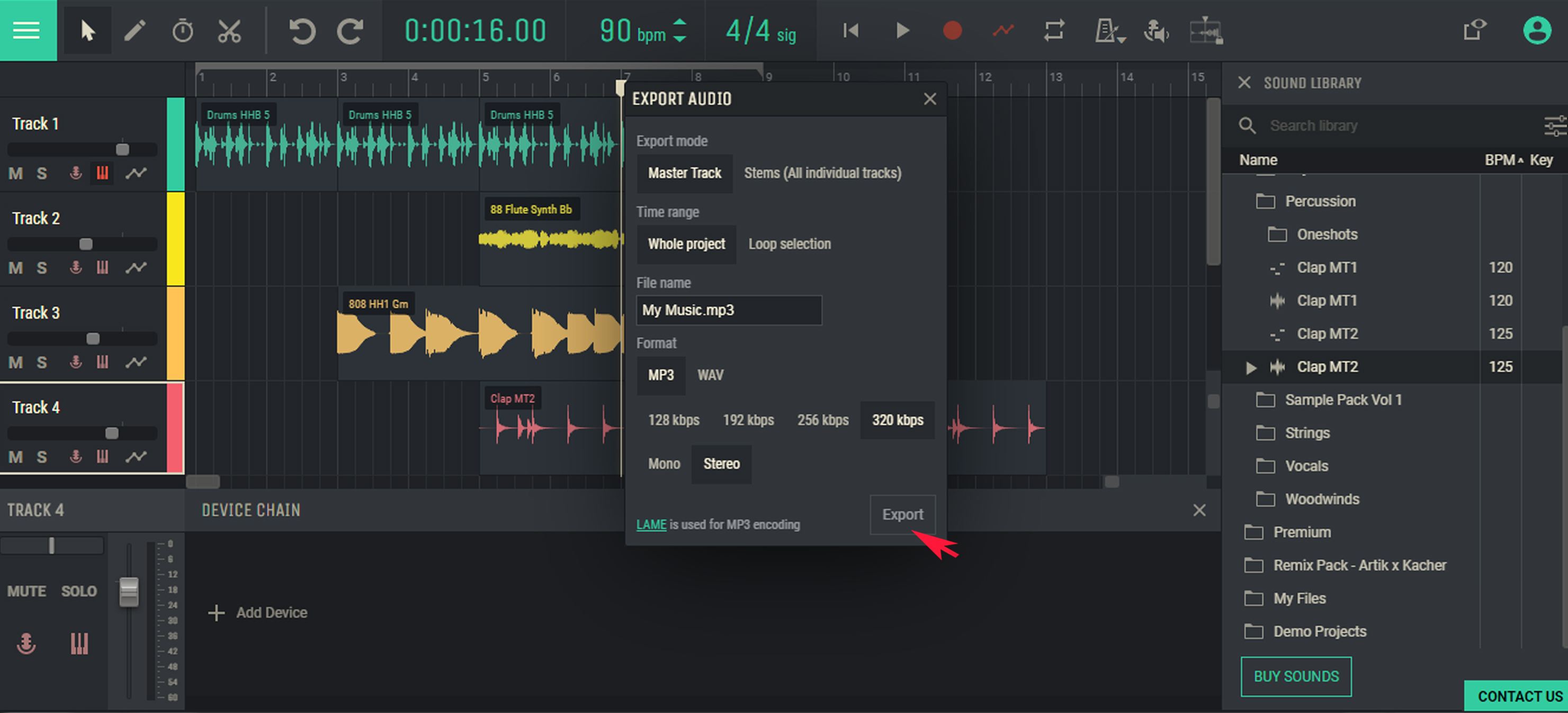Expand the Strings folder in library
The image size is (1568, 713).
1306,433
